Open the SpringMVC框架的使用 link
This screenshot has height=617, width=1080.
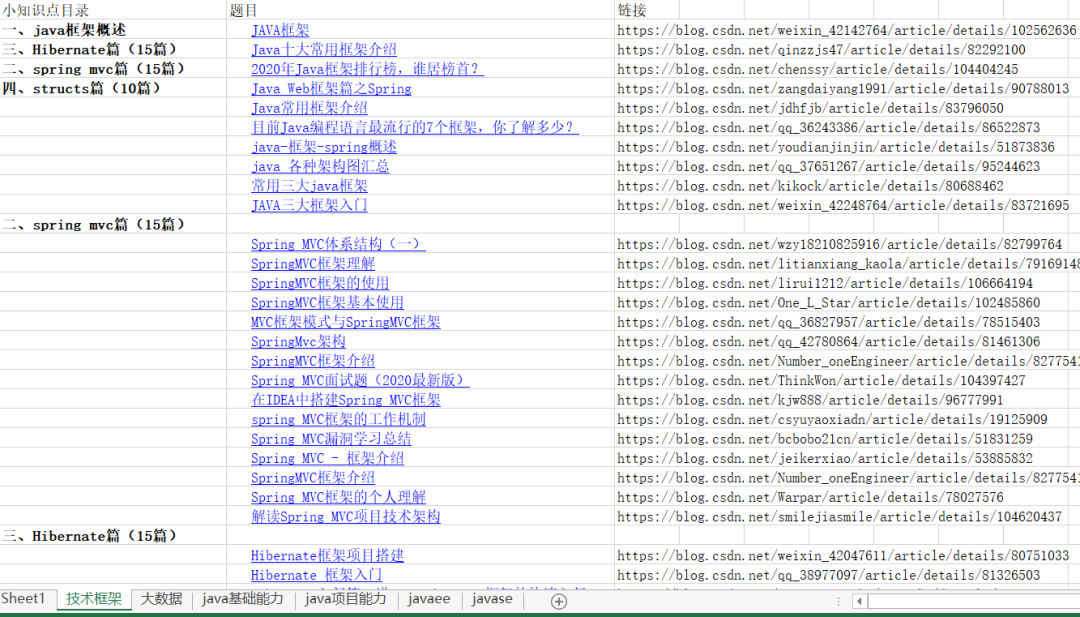point(320,283)
